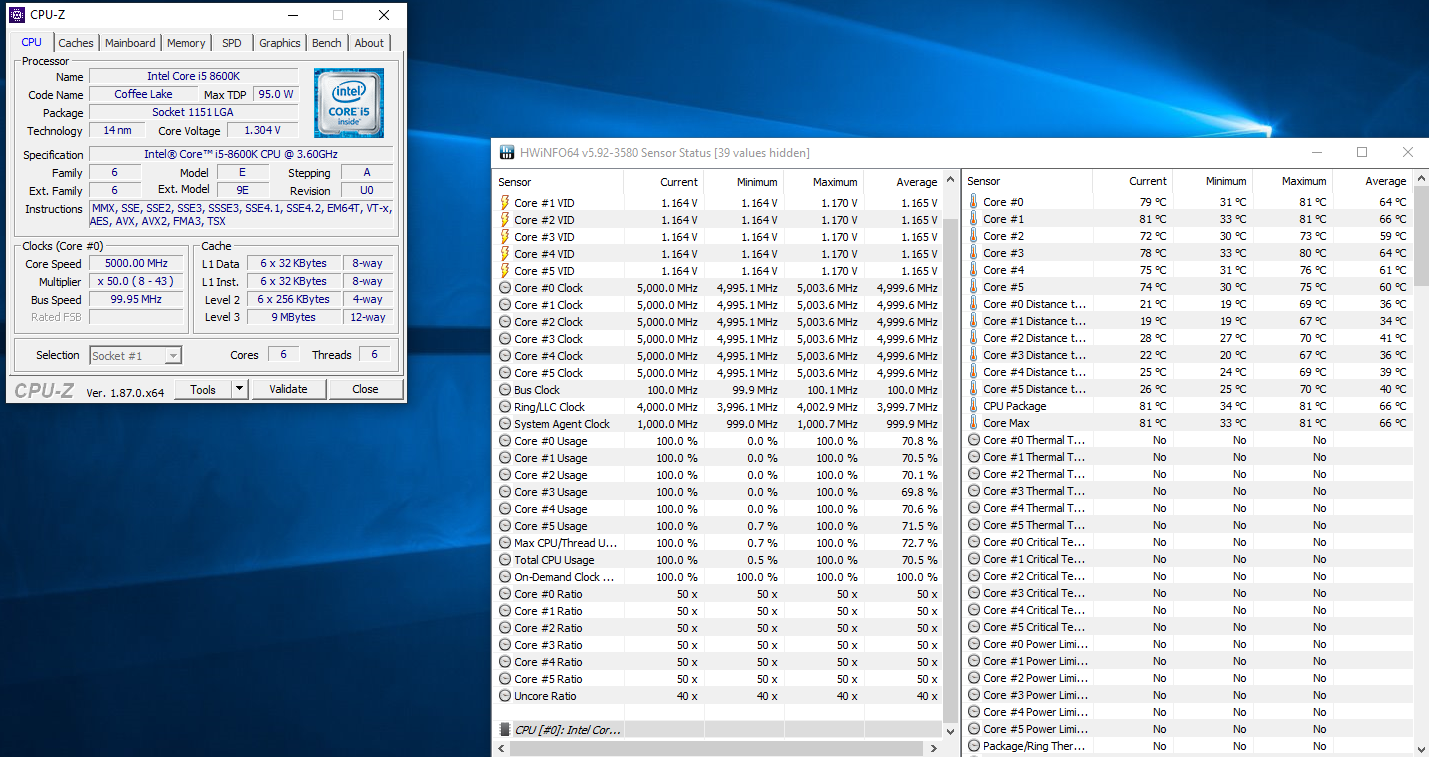Click the Core Voltage 1.304 V field
The image size is (1429, 757).
coord(263,130)
